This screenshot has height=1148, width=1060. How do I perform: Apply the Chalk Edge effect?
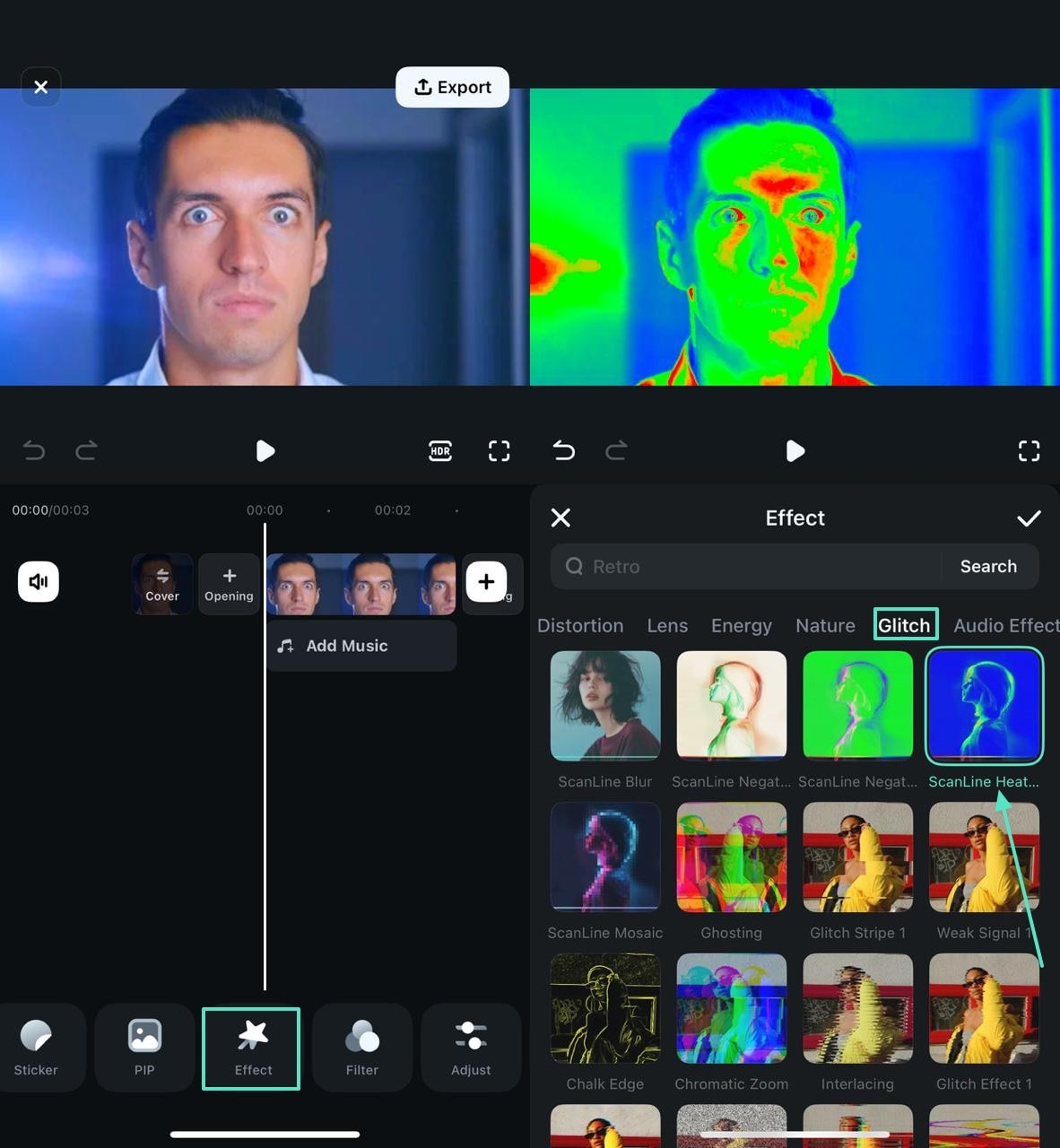(x=605, y=1022)
